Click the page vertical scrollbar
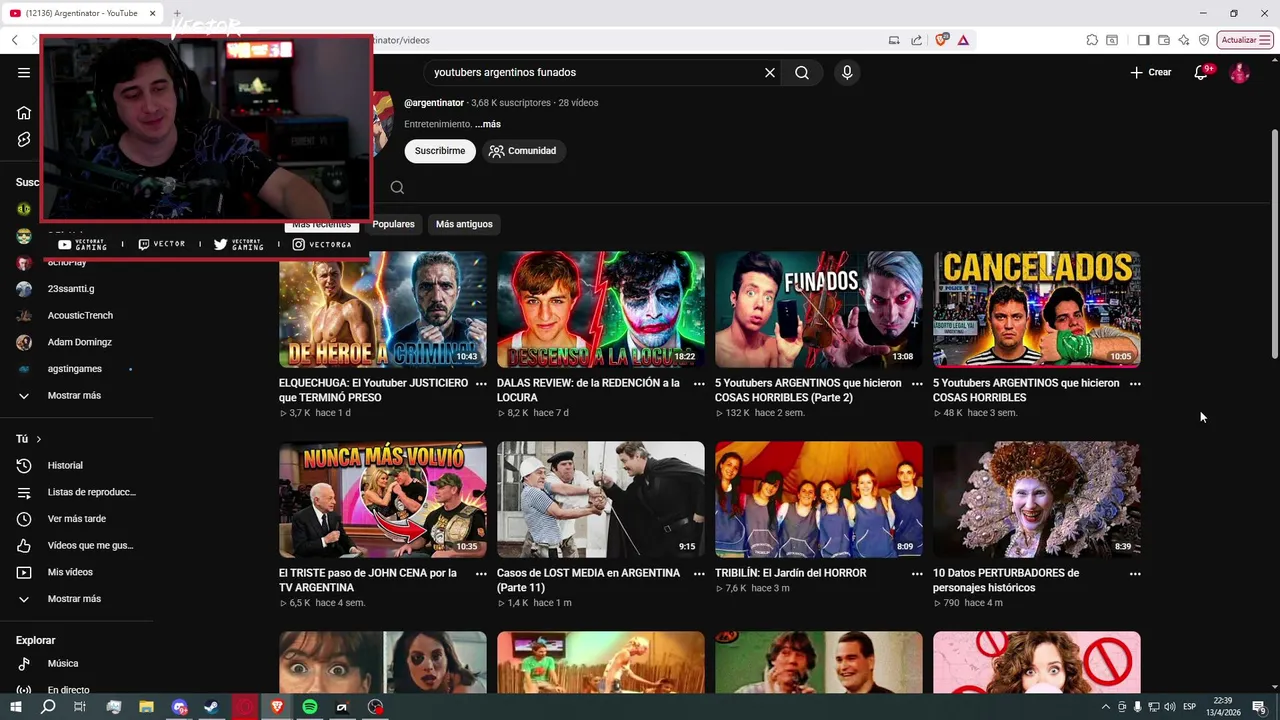This screenshot has width=1280, height=720. pyautogui.click(x=1274, y=244)
